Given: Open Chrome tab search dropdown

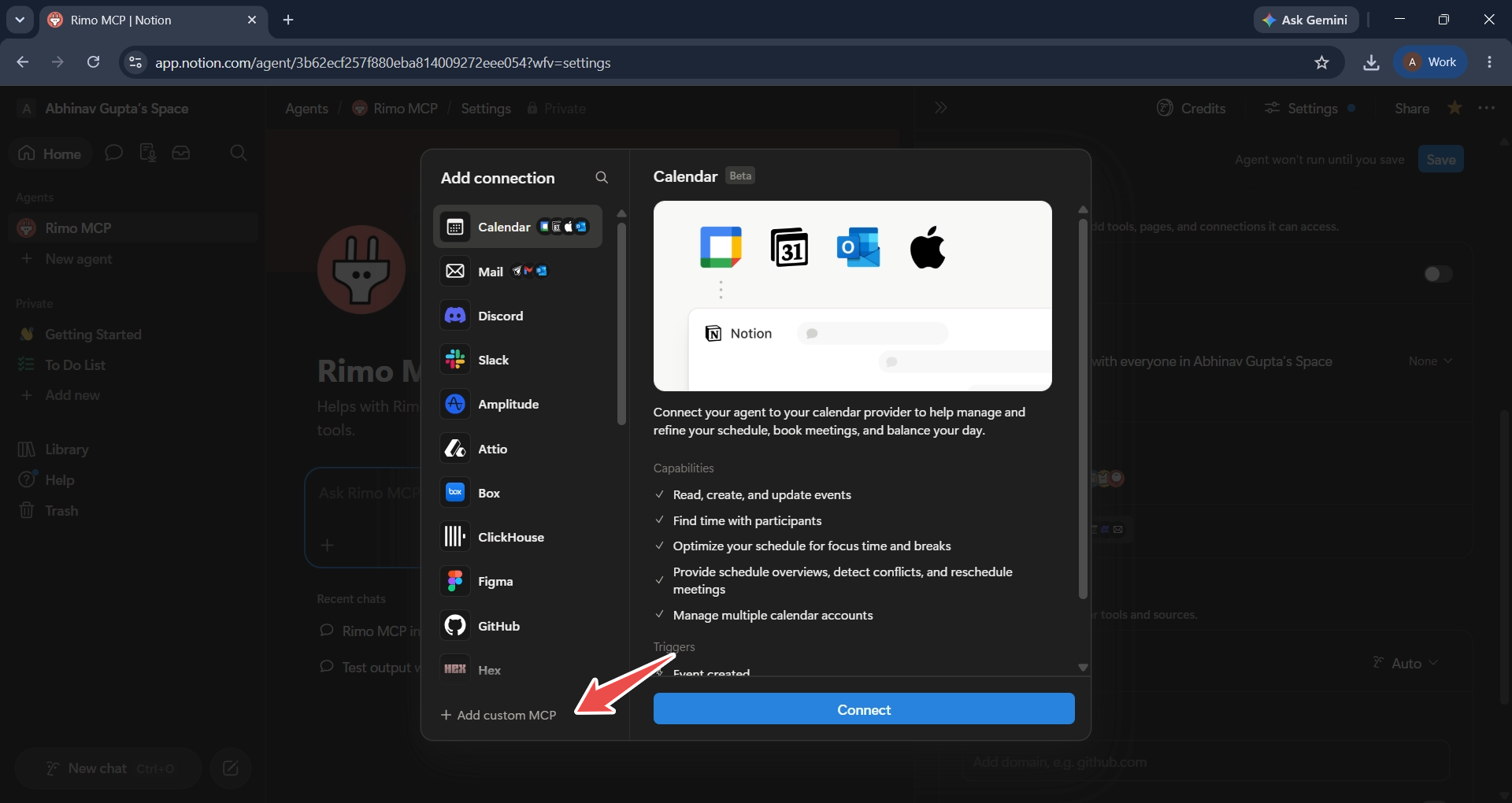Looking at the screenshot, I should 20,20.
